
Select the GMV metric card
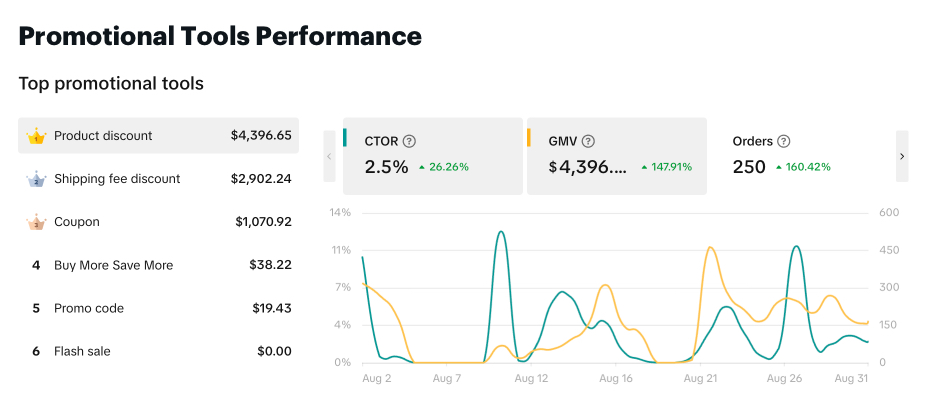tap(616, 156)
